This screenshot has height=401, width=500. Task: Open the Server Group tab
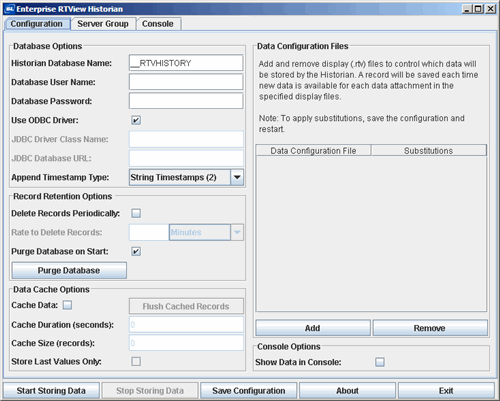[x=103, y=24]
